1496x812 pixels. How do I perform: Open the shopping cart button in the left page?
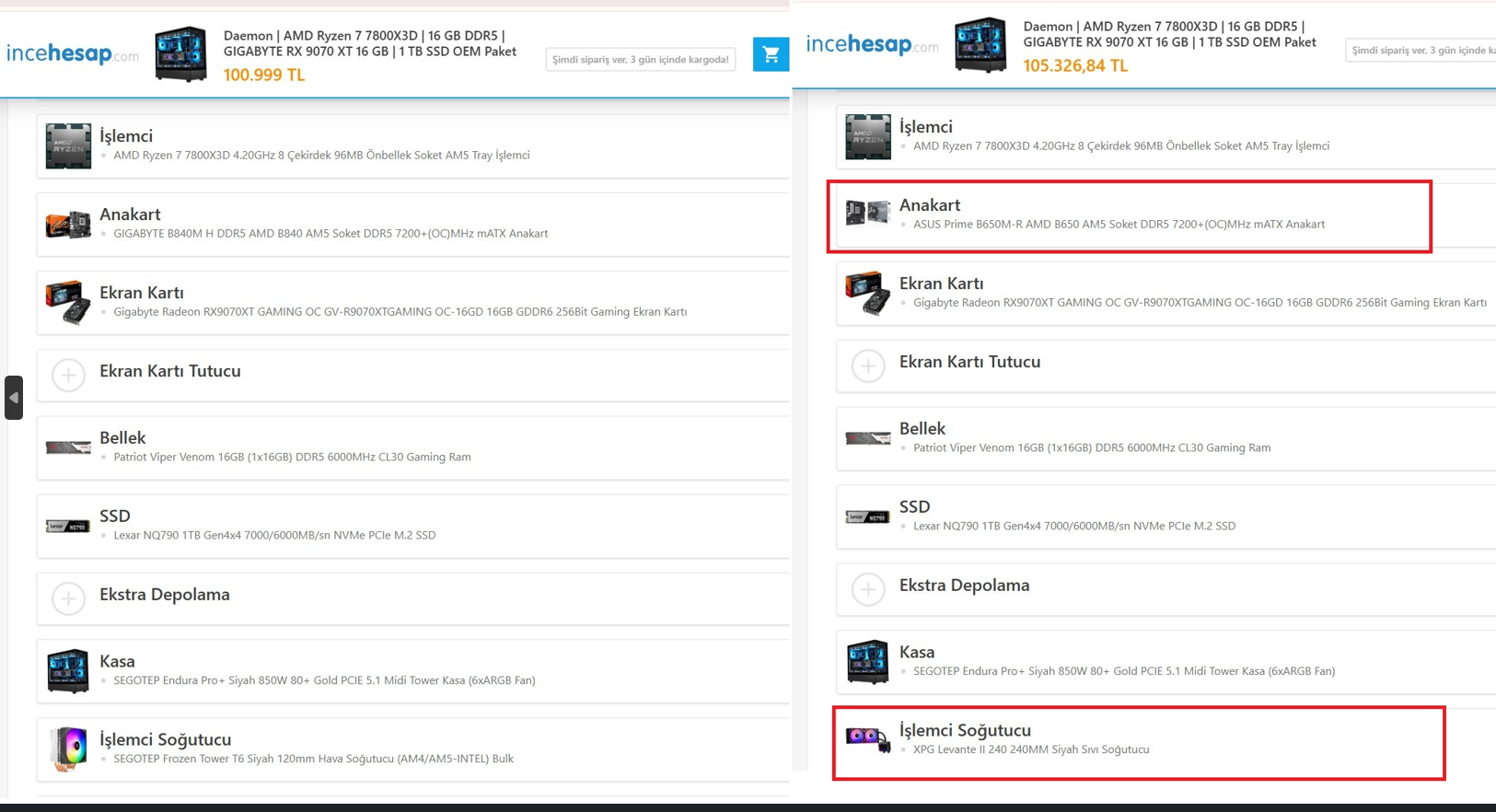[x=771, y=54]
